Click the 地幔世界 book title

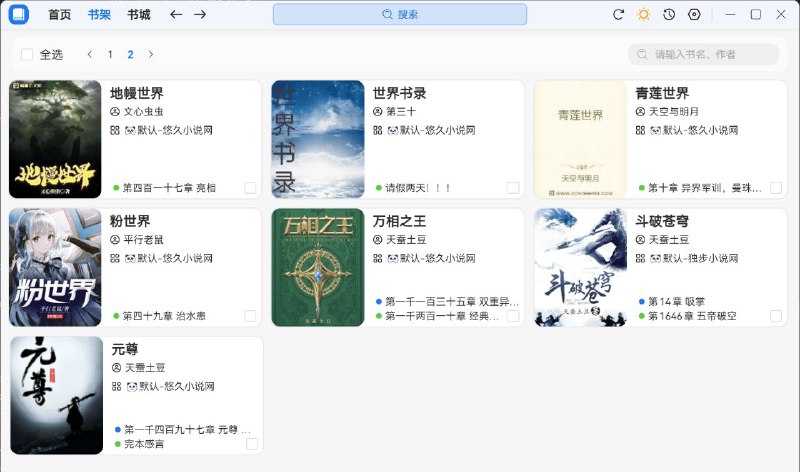point(137,93)
